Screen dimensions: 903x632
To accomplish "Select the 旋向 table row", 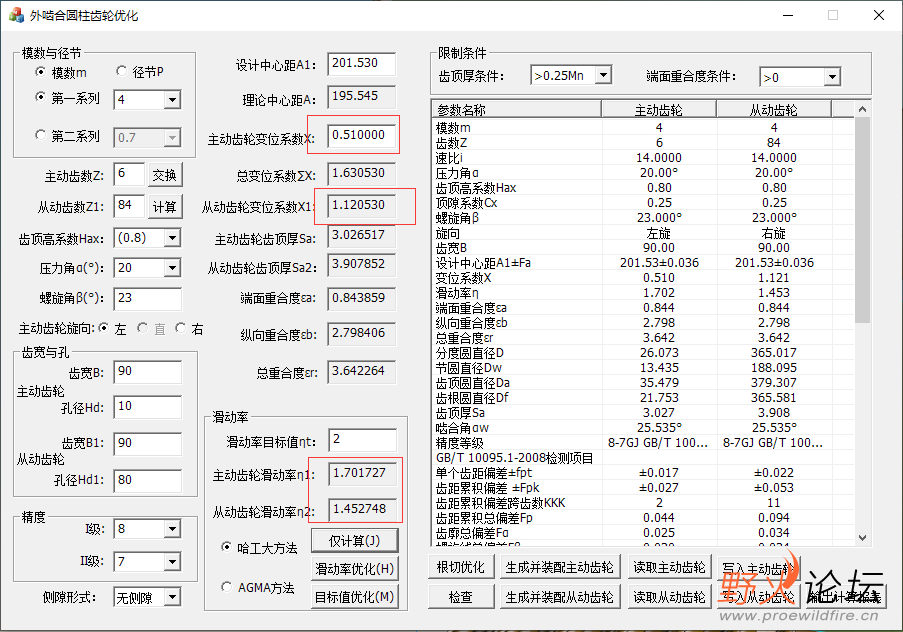I will click(x=643, y=233).
